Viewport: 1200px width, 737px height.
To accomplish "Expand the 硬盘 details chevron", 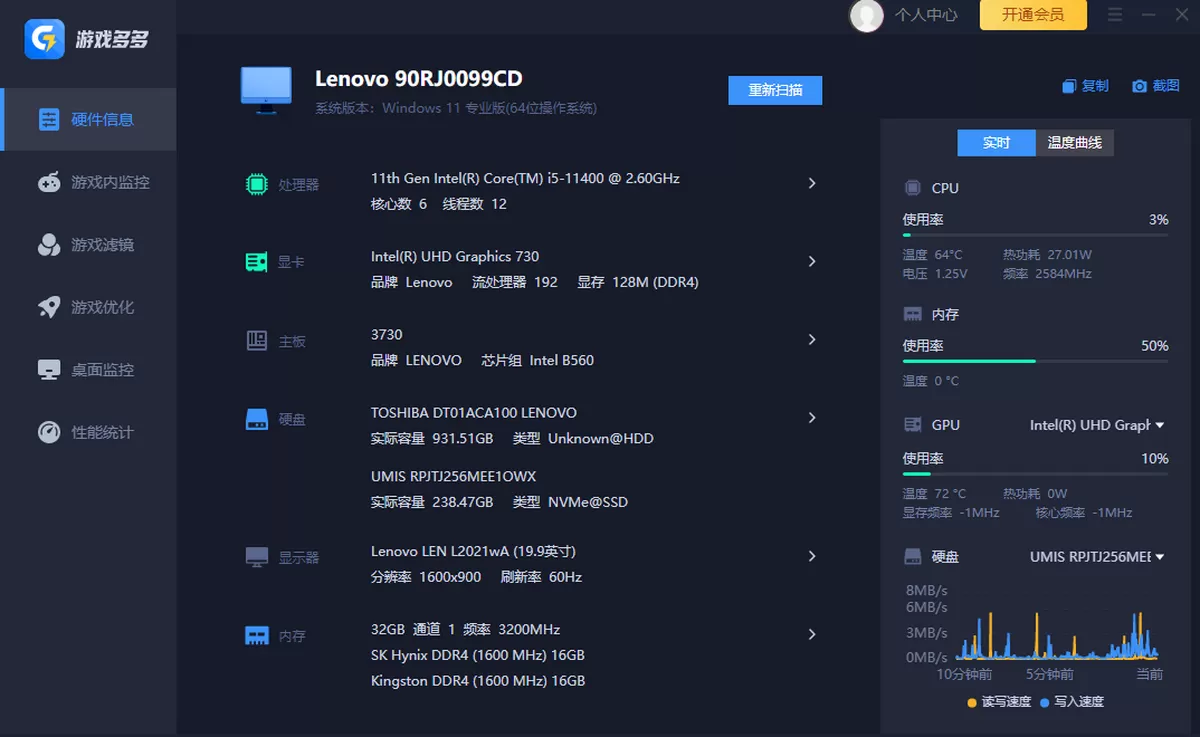I will (812, 417).
